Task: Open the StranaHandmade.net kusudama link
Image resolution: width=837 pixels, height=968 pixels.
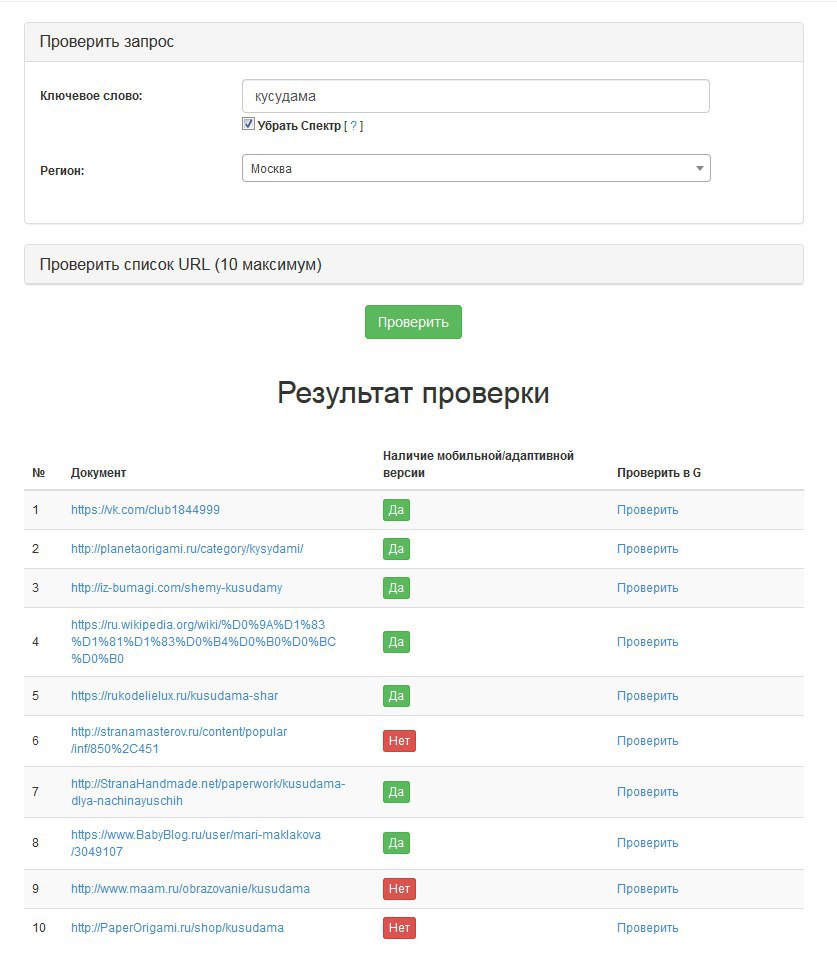Action: (208, 792)
